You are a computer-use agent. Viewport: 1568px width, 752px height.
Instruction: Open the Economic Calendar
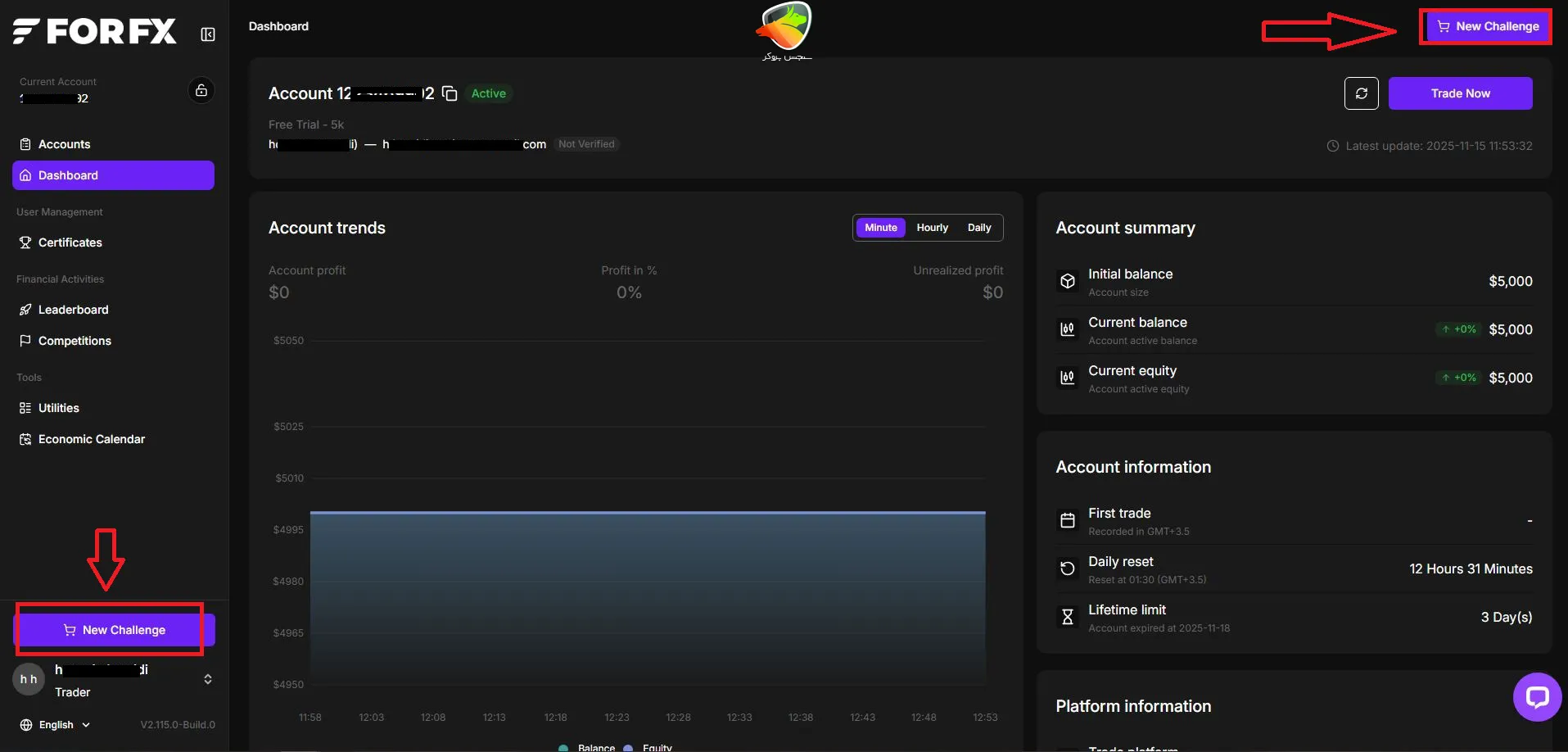click(90, 438)
